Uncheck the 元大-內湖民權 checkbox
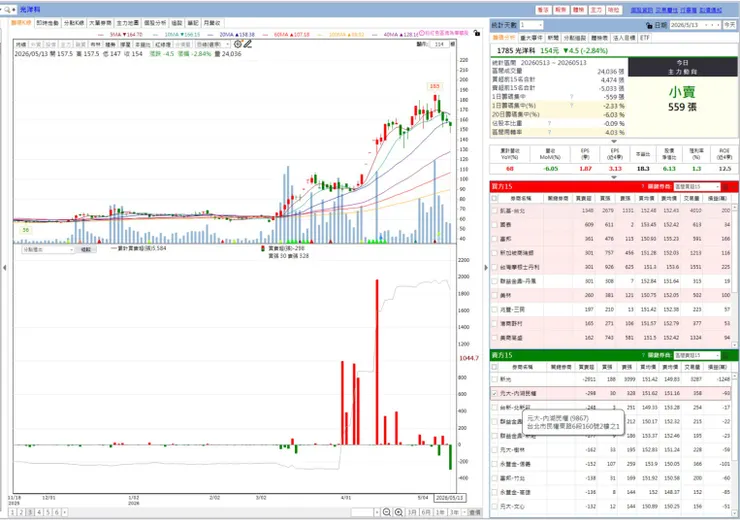Viewport: 740px width, 520px height. [x=495, y=393]
